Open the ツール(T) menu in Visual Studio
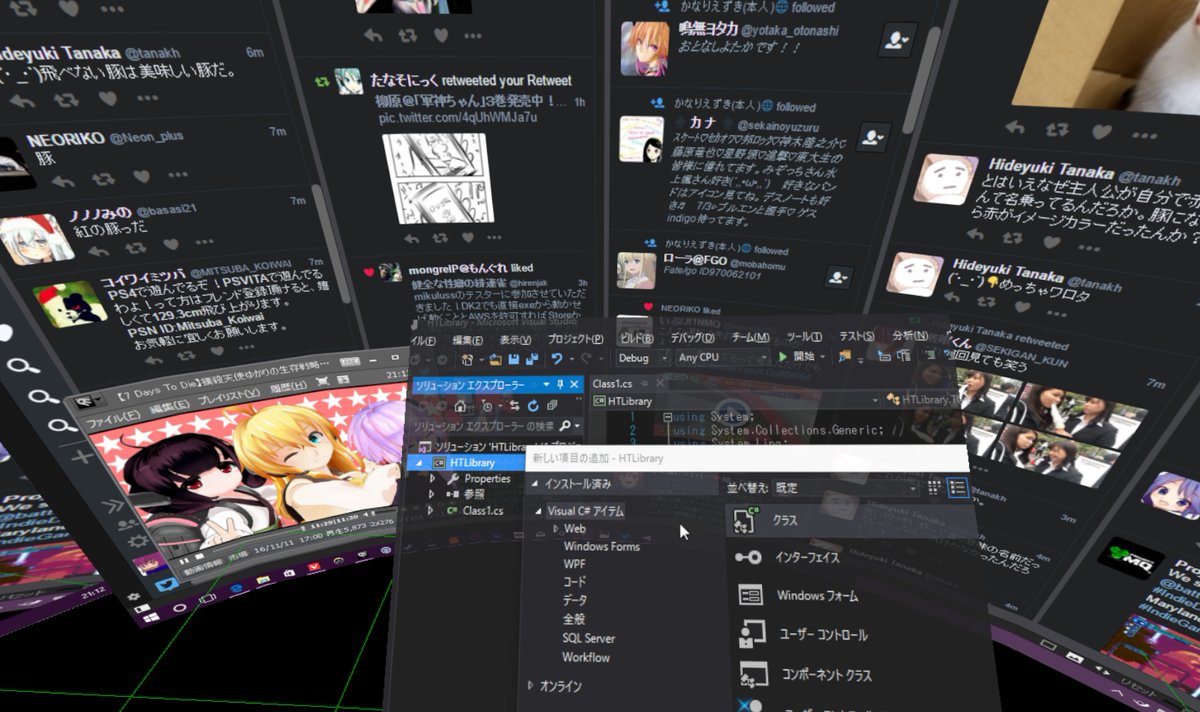This screenshot has width=1200, height=712. [804, 337]
